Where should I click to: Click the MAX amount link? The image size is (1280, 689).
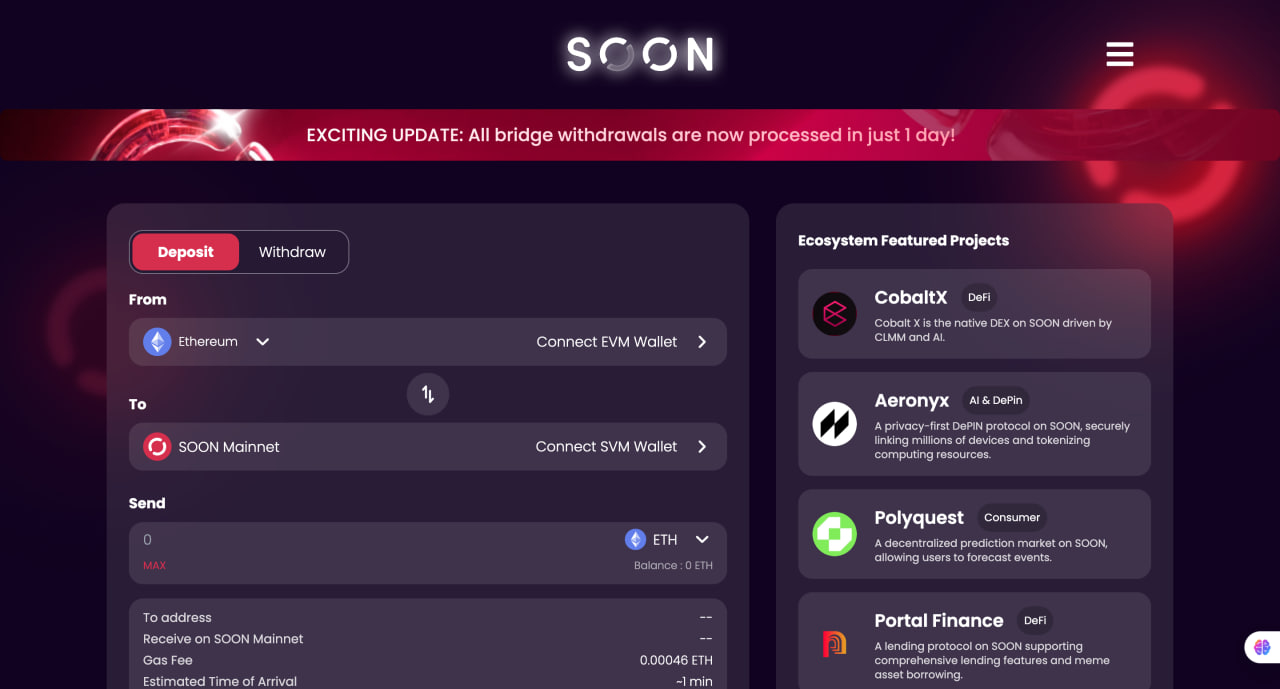(154, 566)
